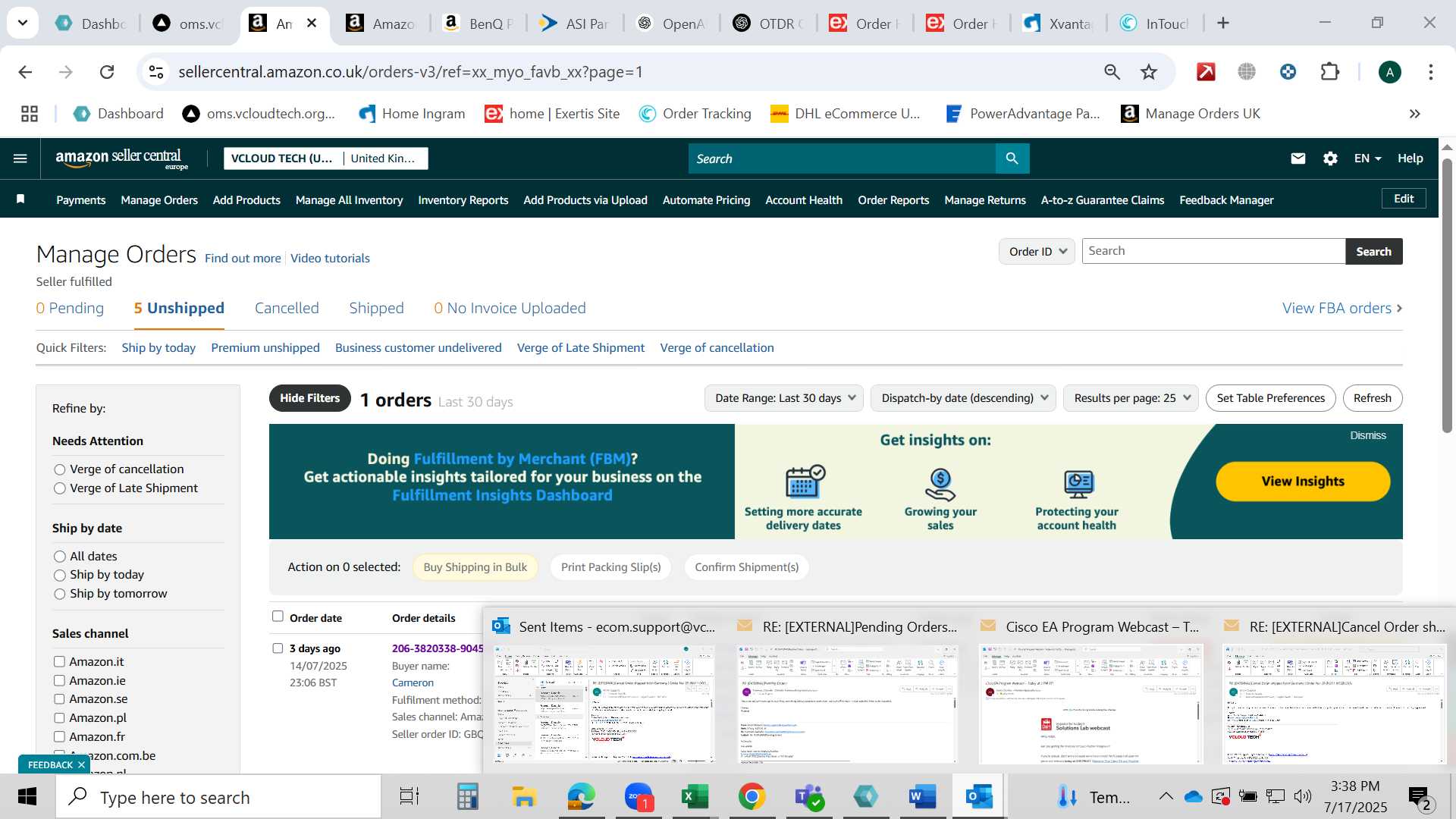The height and width of the screenshot is (819, 1456).
Task: Select All dates radio button
Action: tap(60, 557)
